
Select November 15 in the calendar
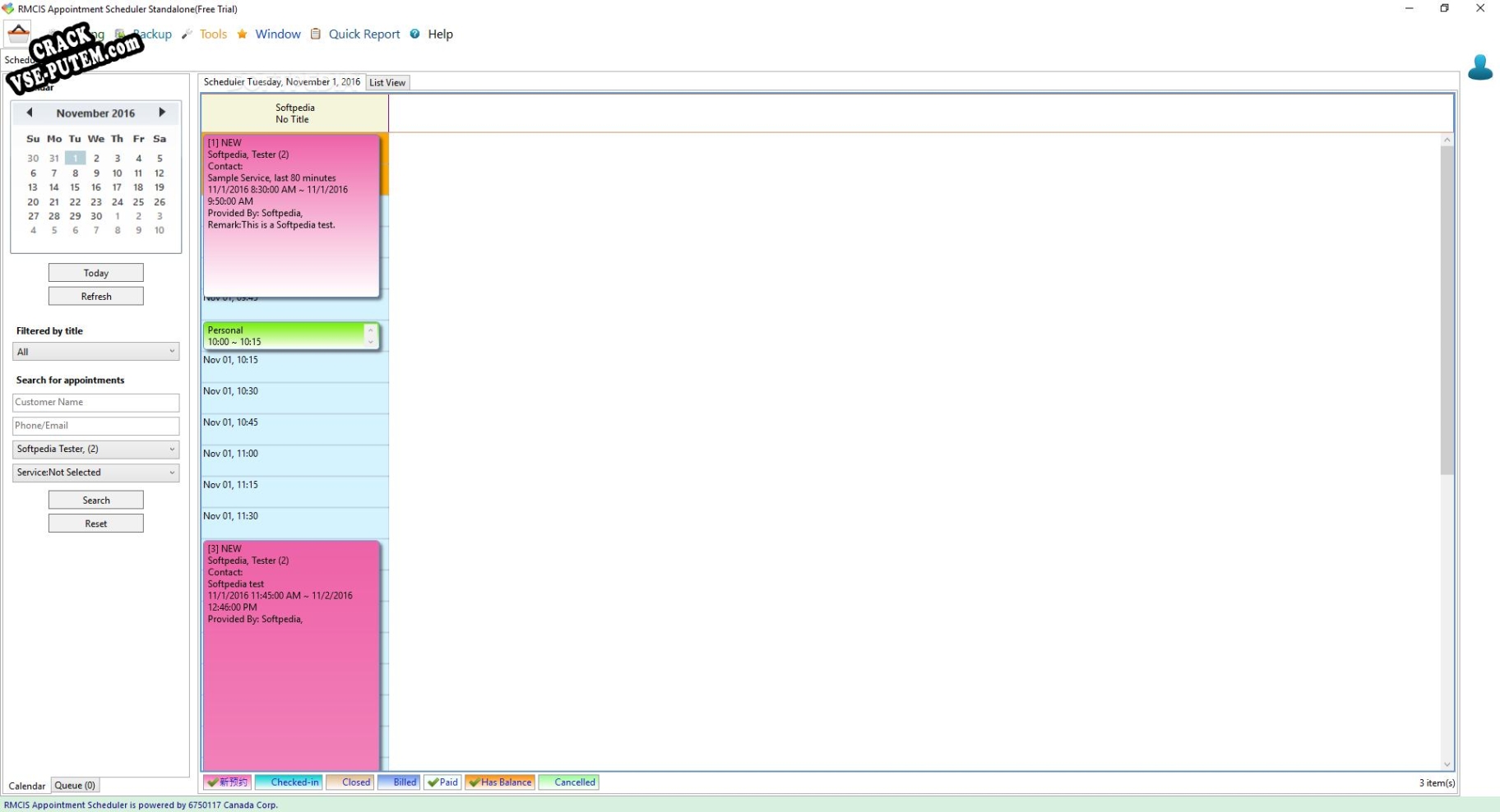pos(75,187)
